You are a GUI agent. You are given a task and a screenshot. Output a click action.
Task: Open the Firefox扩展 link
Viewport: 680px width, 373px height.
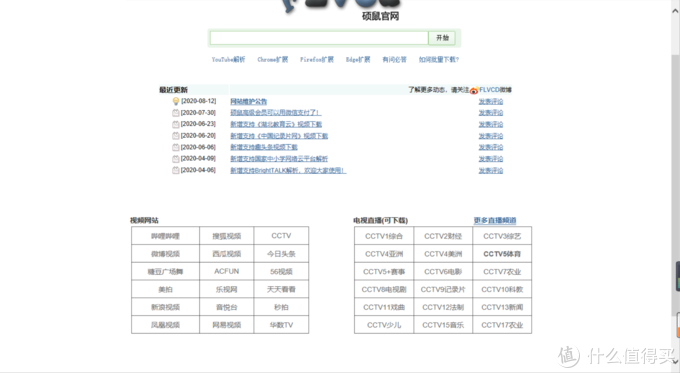(x=317, y=59)
